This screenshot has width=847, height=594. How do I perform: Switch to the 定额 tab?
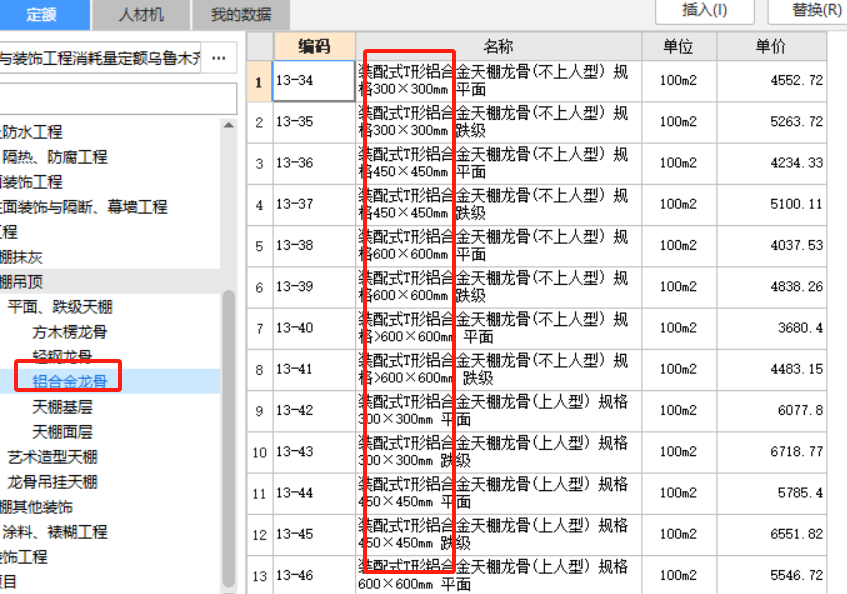pyautogui.click(x=44, y=15)
